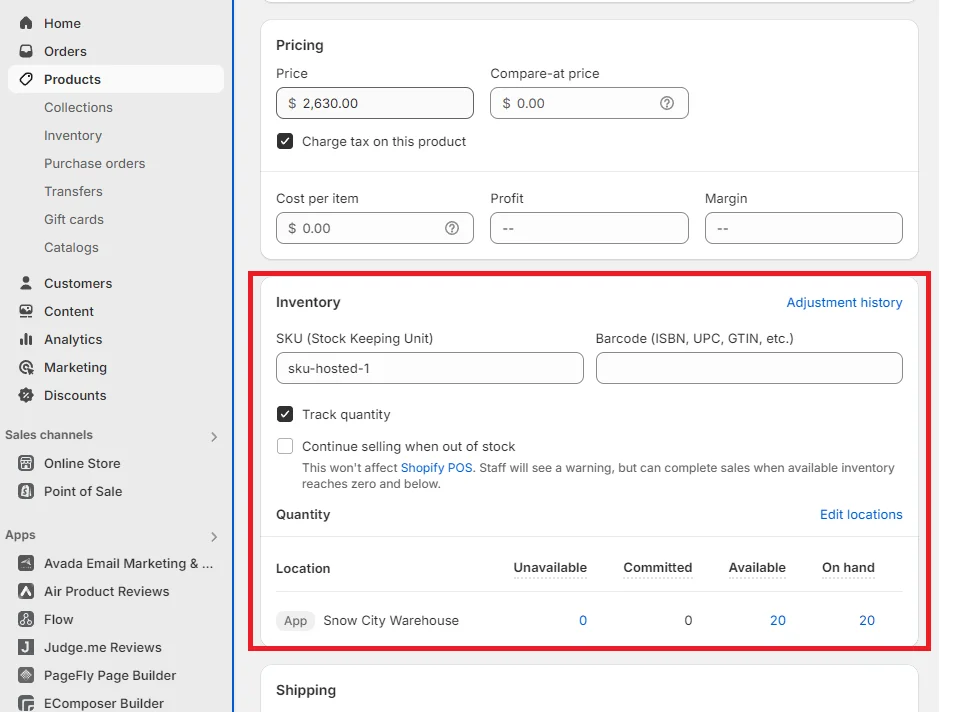The width and height of the screenshot is (959, 712).
Task: Uncheck Charge tax on this product
Action: pos(285,141)
